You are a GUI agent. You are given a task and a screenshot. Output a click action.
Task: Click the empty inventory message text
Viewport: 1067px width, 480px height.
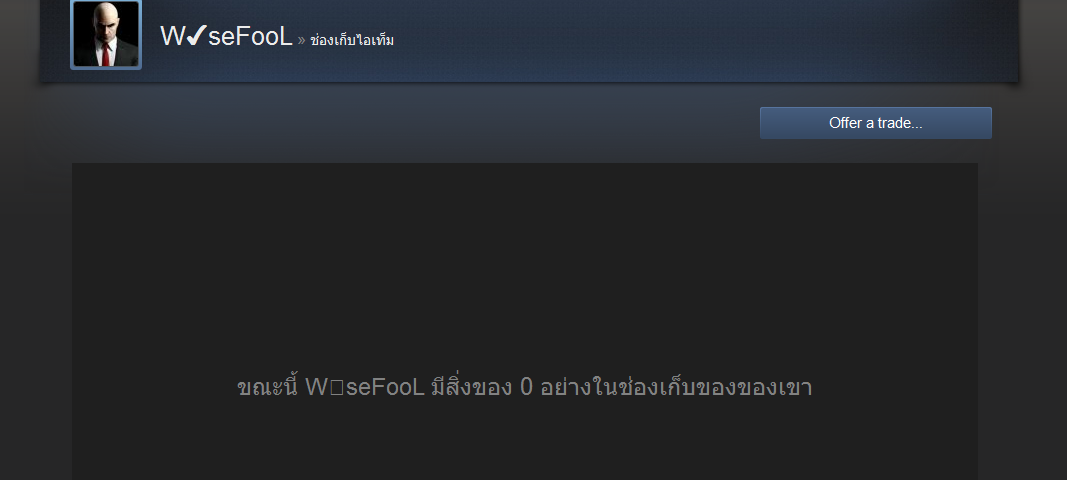tap(524, 387)
